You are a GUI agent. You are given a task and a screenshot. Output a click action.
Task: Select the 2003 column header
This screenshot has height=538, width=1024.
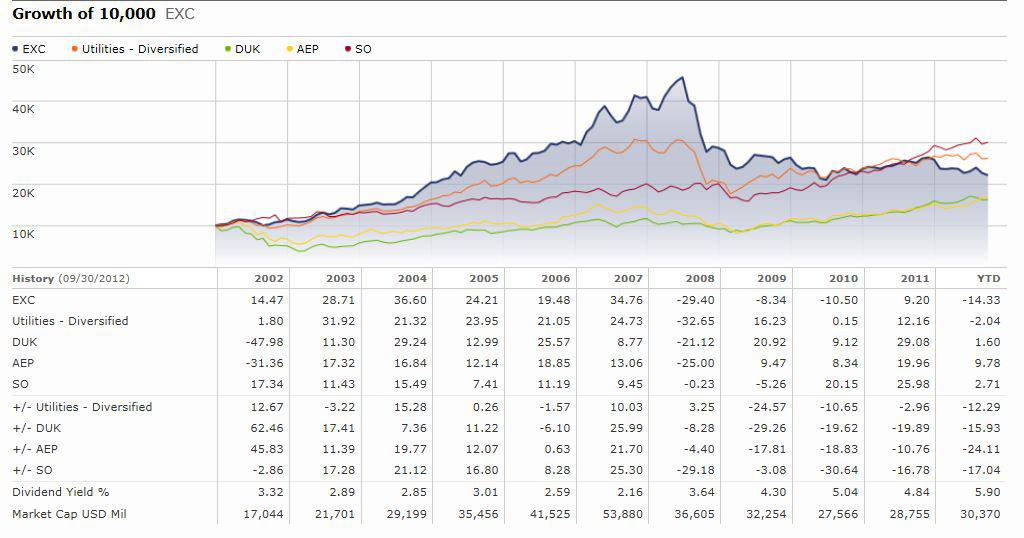340,278
